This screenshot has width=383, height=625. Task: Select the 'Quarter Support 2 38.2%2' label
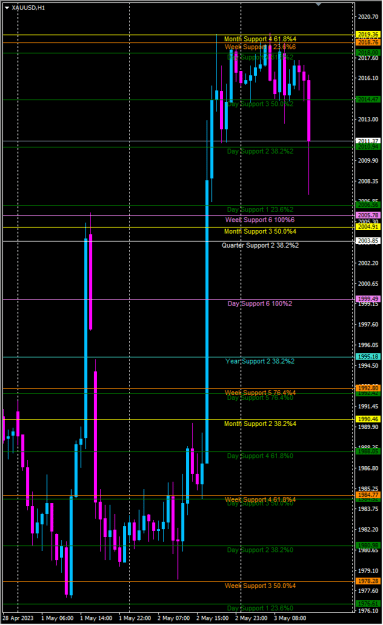[x=260, y=246]
